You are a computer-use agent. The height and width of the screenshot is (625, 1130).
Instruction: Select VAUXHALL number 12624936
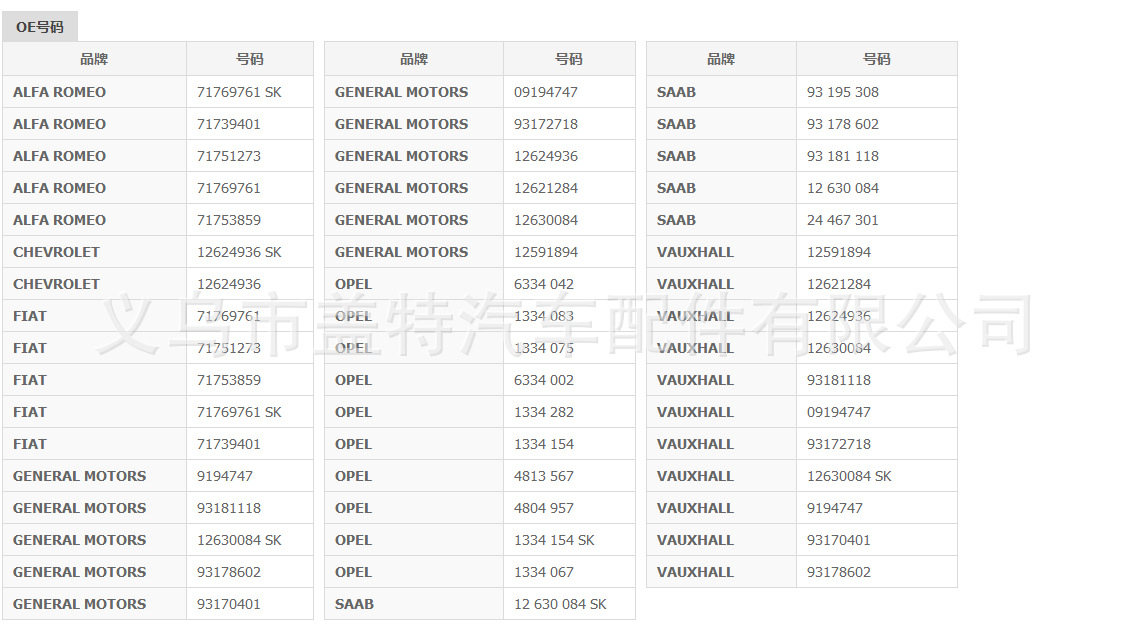[x=839, y=316]
